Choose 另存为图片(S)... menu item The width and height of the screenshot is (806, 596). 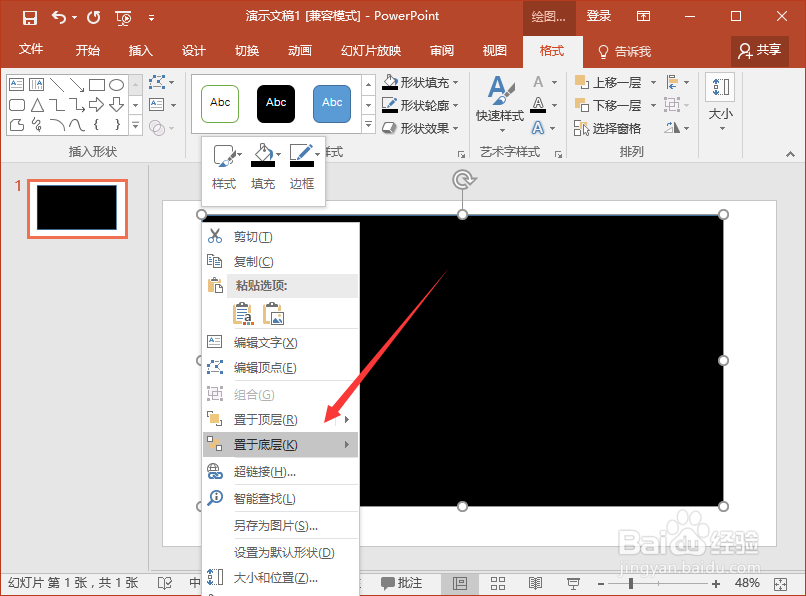coord(281,526)
